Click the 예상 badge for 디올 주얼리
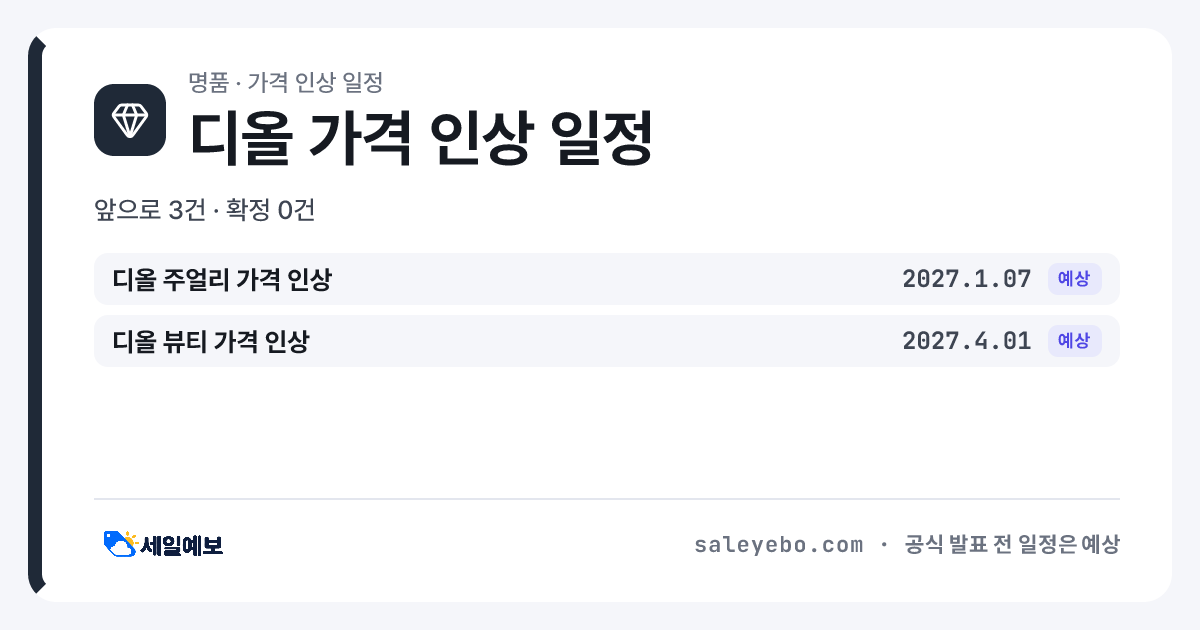Screen dimensions: 1200x630 (1074, 279)
